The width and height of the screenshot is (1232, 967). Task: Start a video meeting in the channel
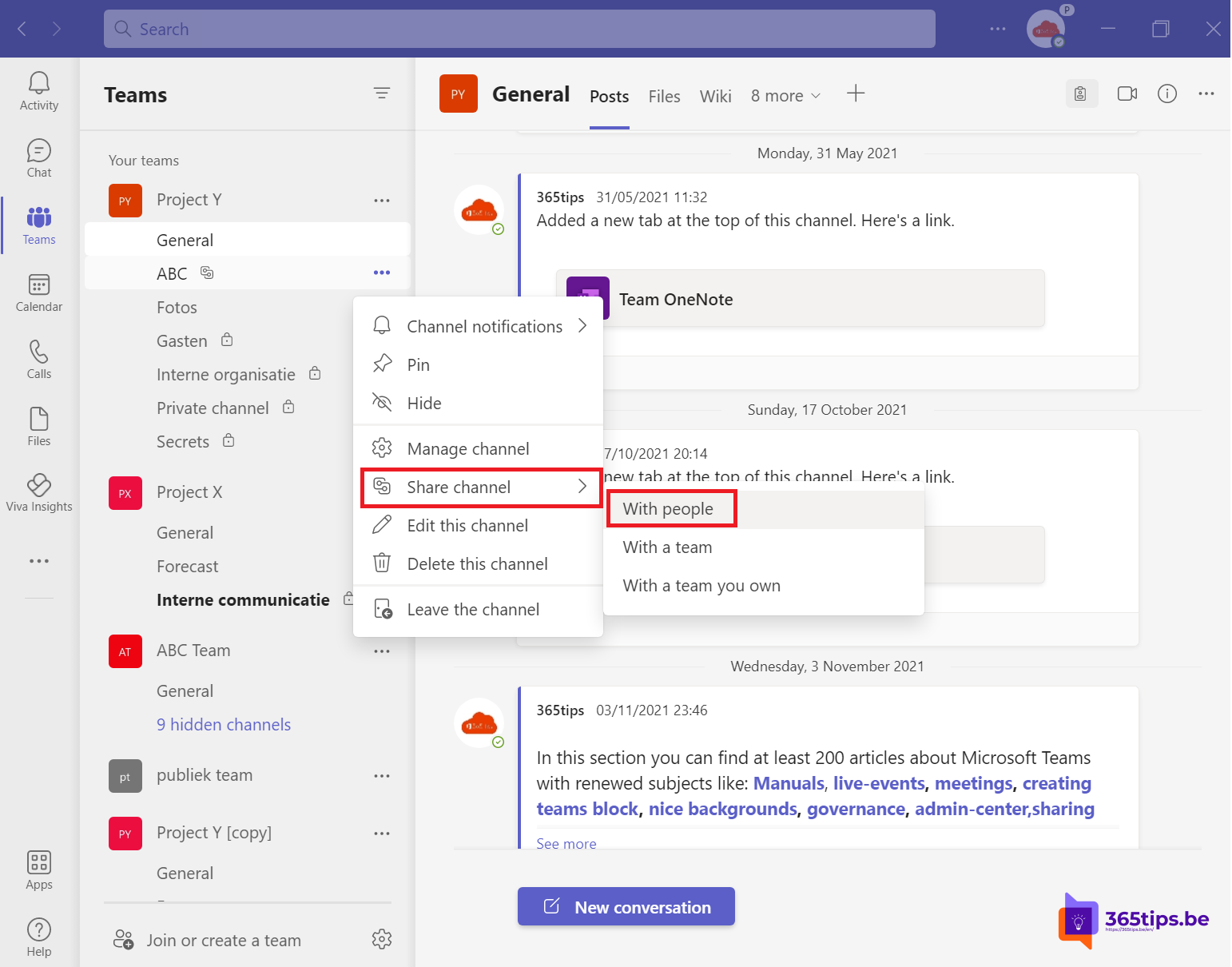click(1127, 94)
